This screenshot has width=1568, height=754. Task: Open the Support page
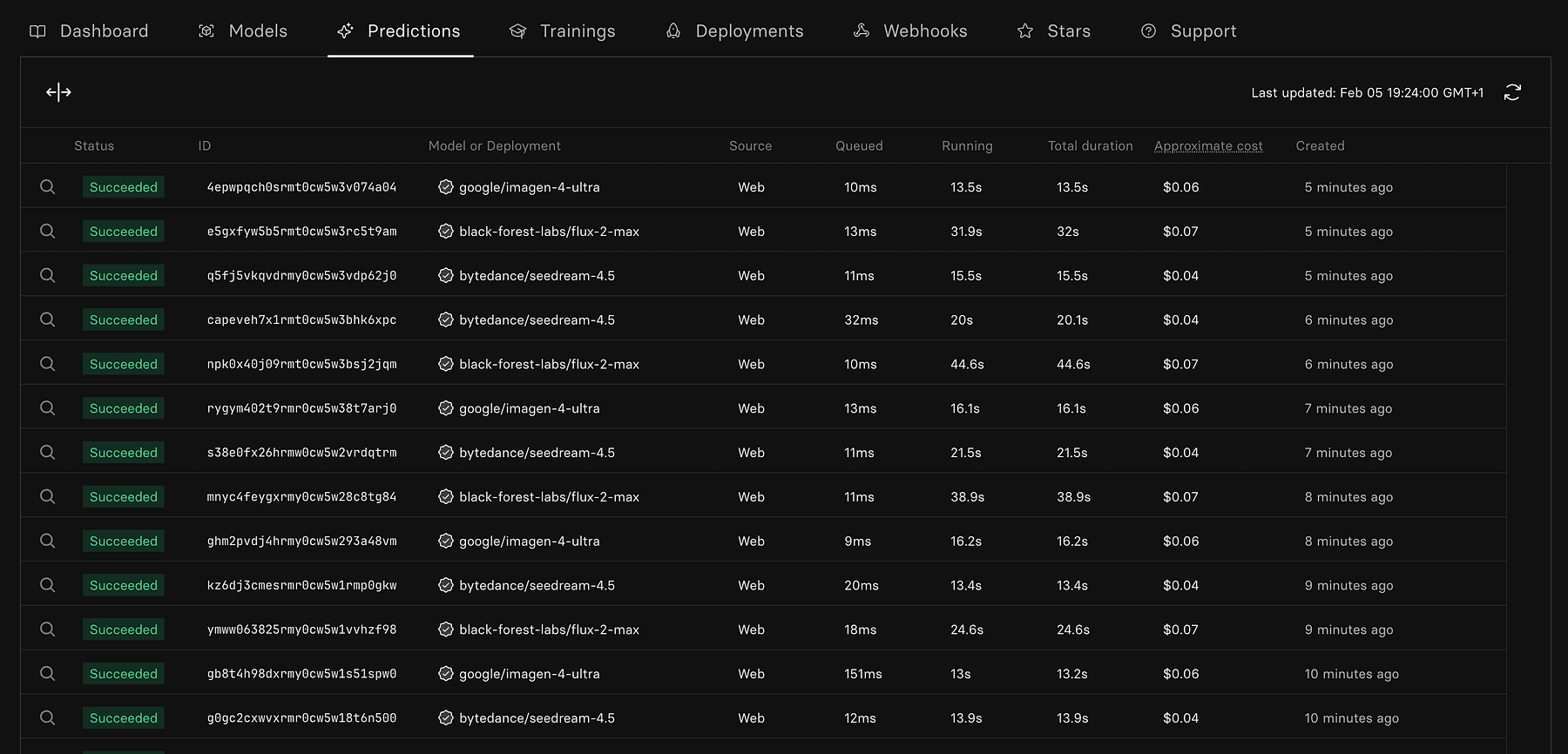[x=1189, y=31]
